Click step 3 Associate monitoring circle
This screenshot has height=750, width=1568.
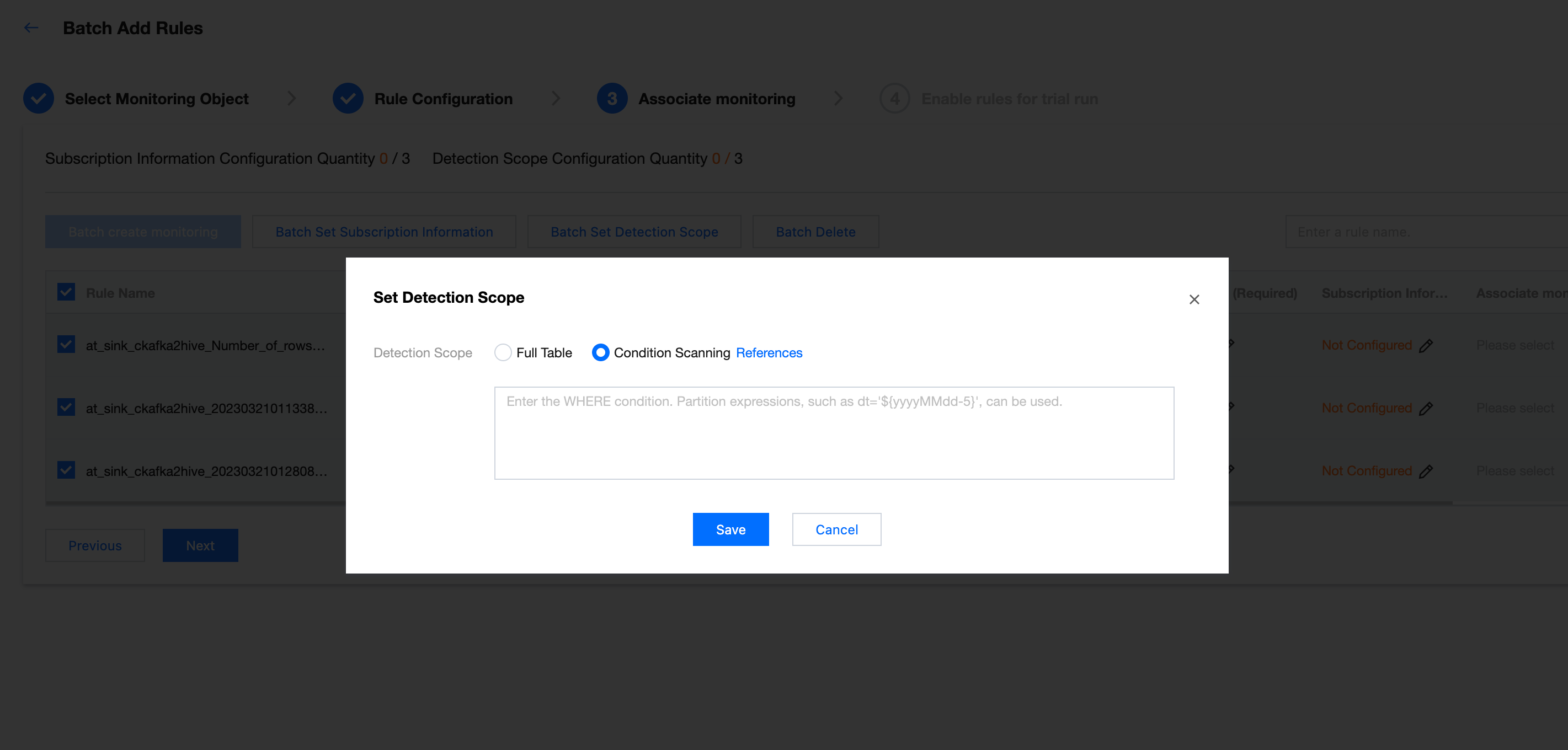(611, 99)
